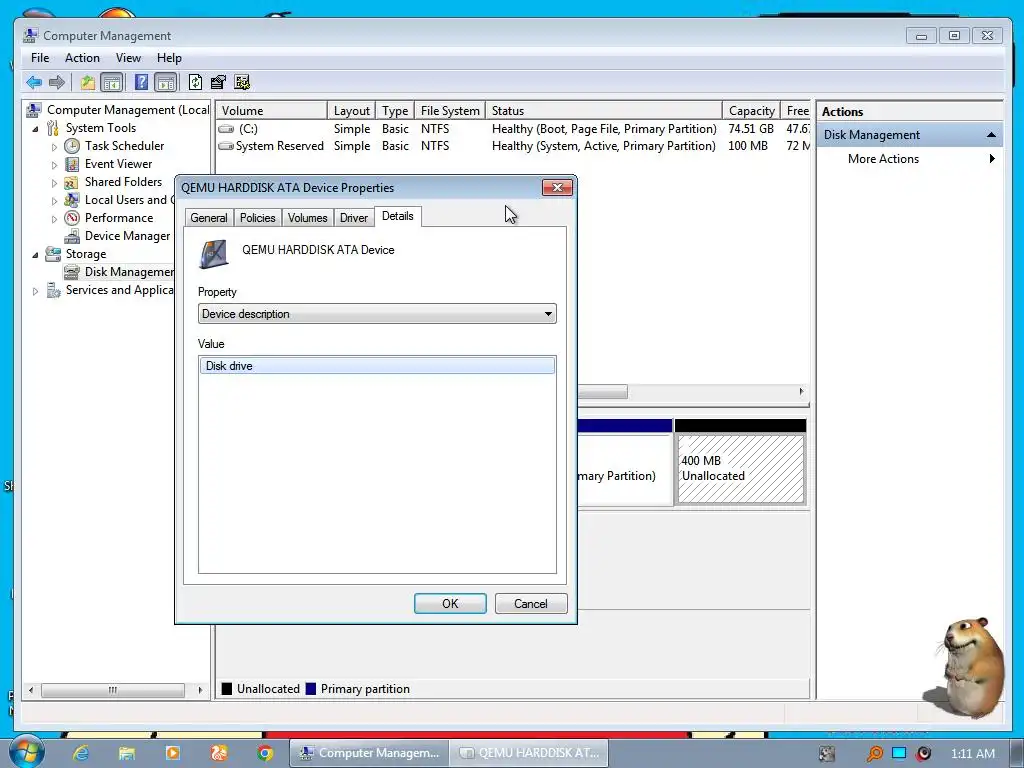
Task: Click the Shared Folders icon in tree
Action: point(72,182)
